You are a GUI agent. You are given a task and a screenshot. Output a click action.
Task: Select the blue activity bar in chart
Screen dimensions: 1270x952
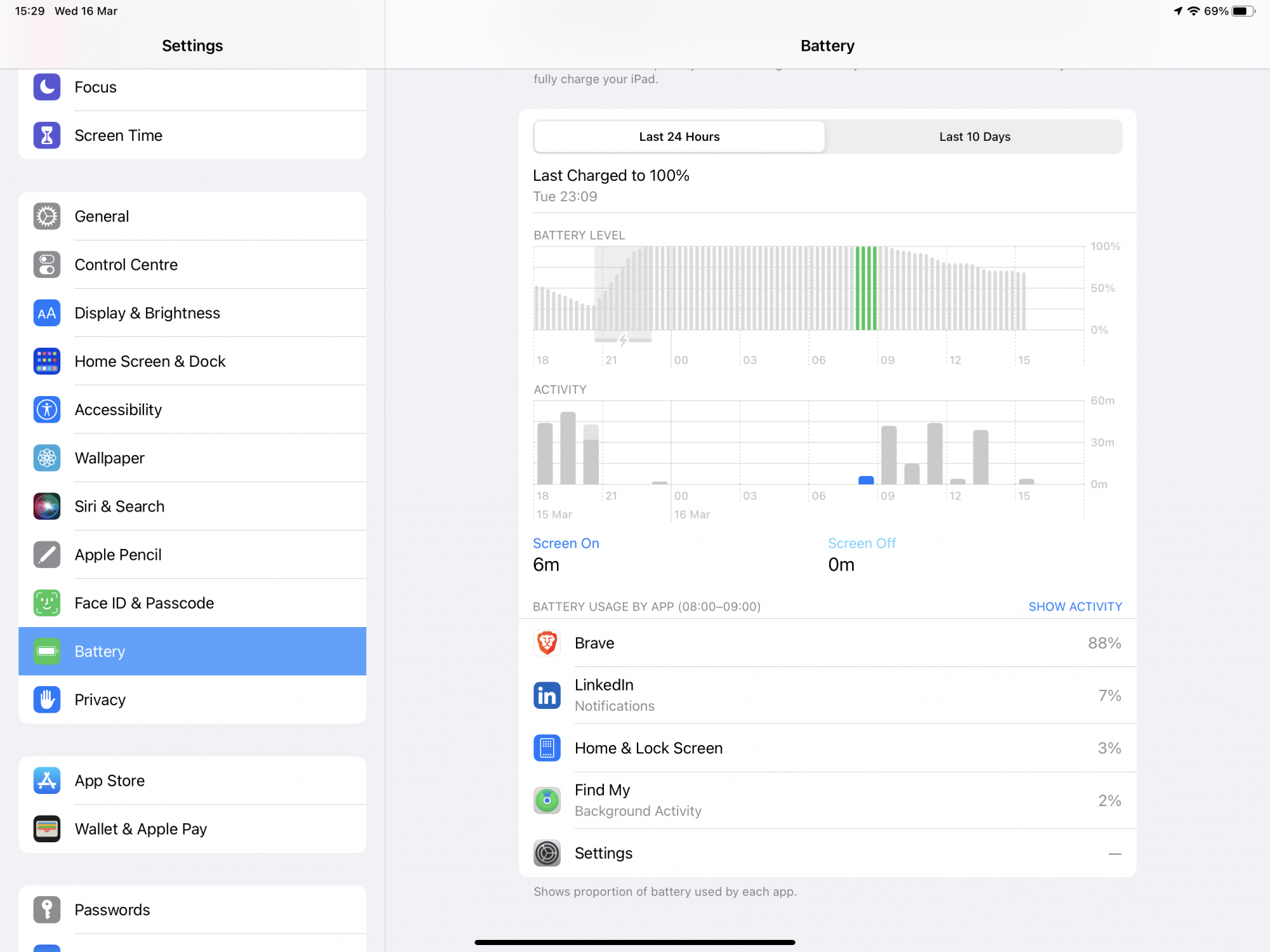866,480
